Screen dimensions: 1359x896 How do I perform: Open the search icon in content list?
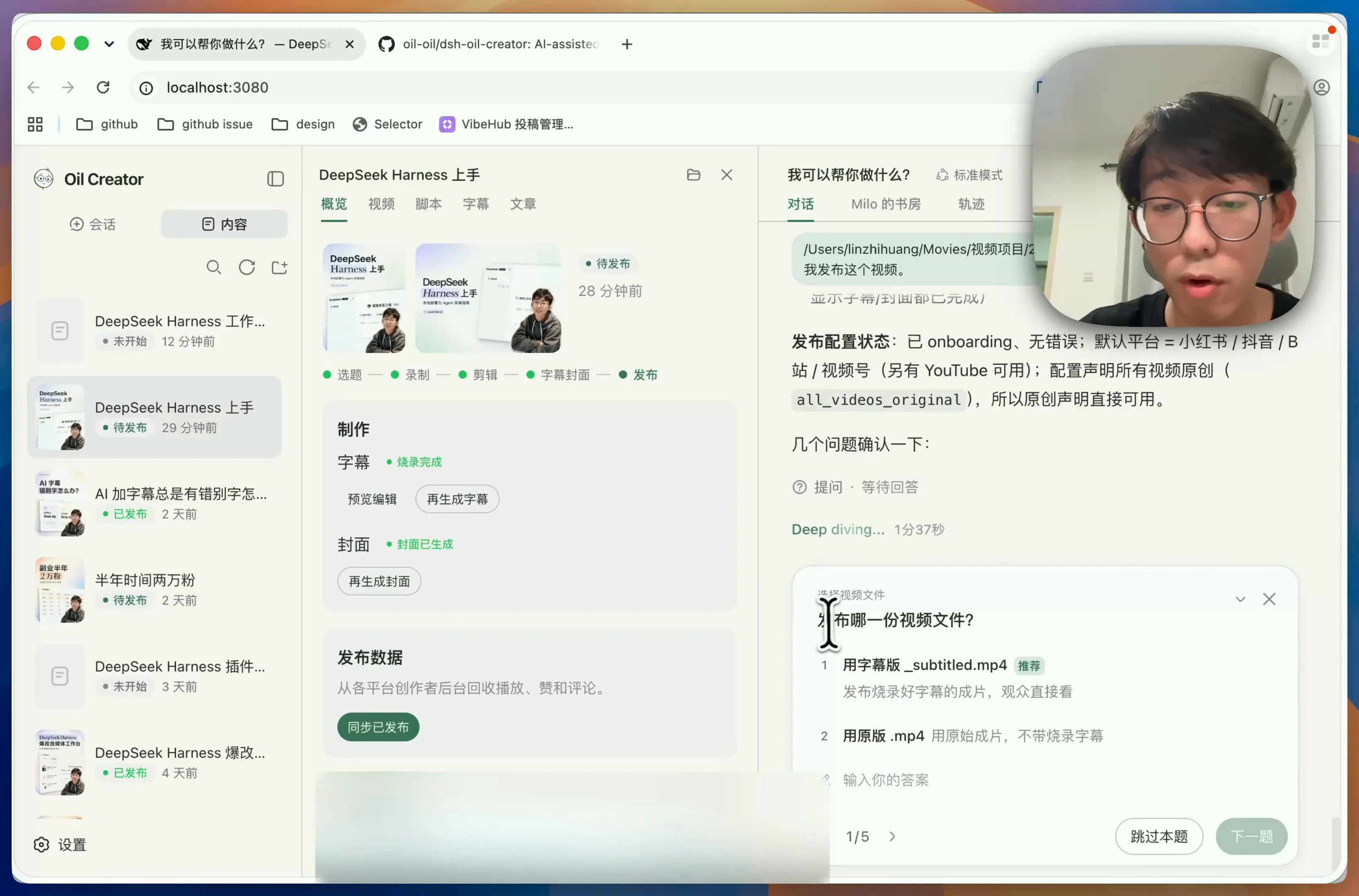(x=214, y=268)
